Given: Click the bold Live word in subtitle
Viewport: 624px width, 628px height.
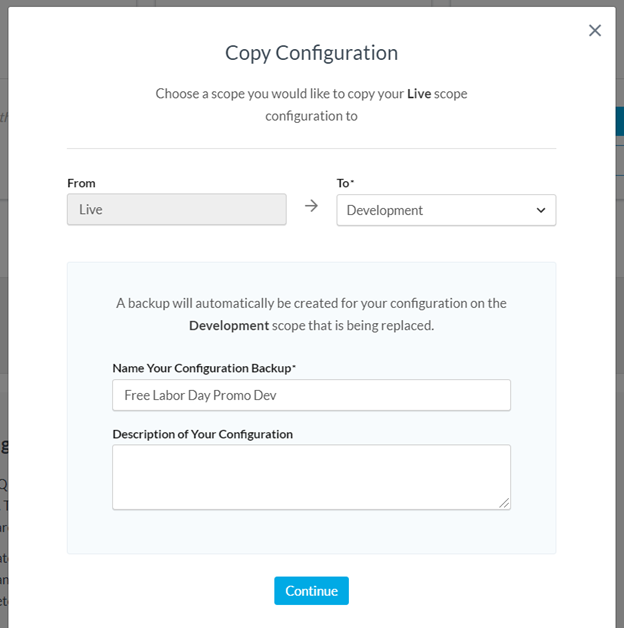Looking at the screenshot, I should (x=419, y=93).
